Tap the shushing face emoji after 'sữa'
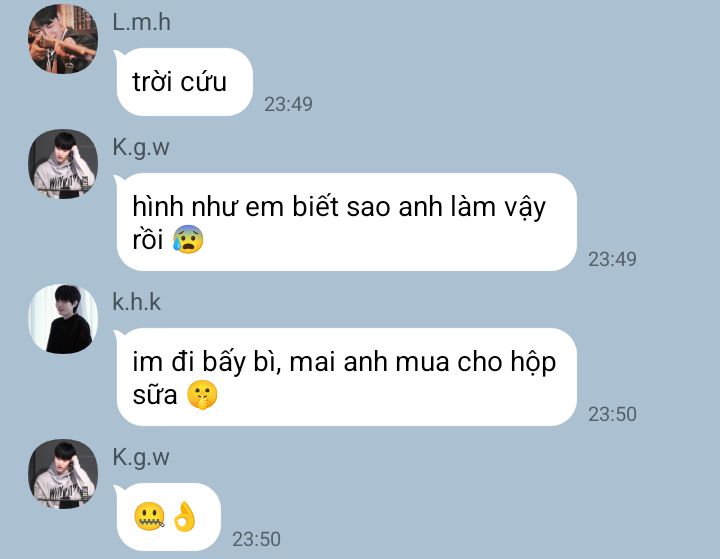Image resolution: width=720 pixels, height=559 pixels. [202, 395]
